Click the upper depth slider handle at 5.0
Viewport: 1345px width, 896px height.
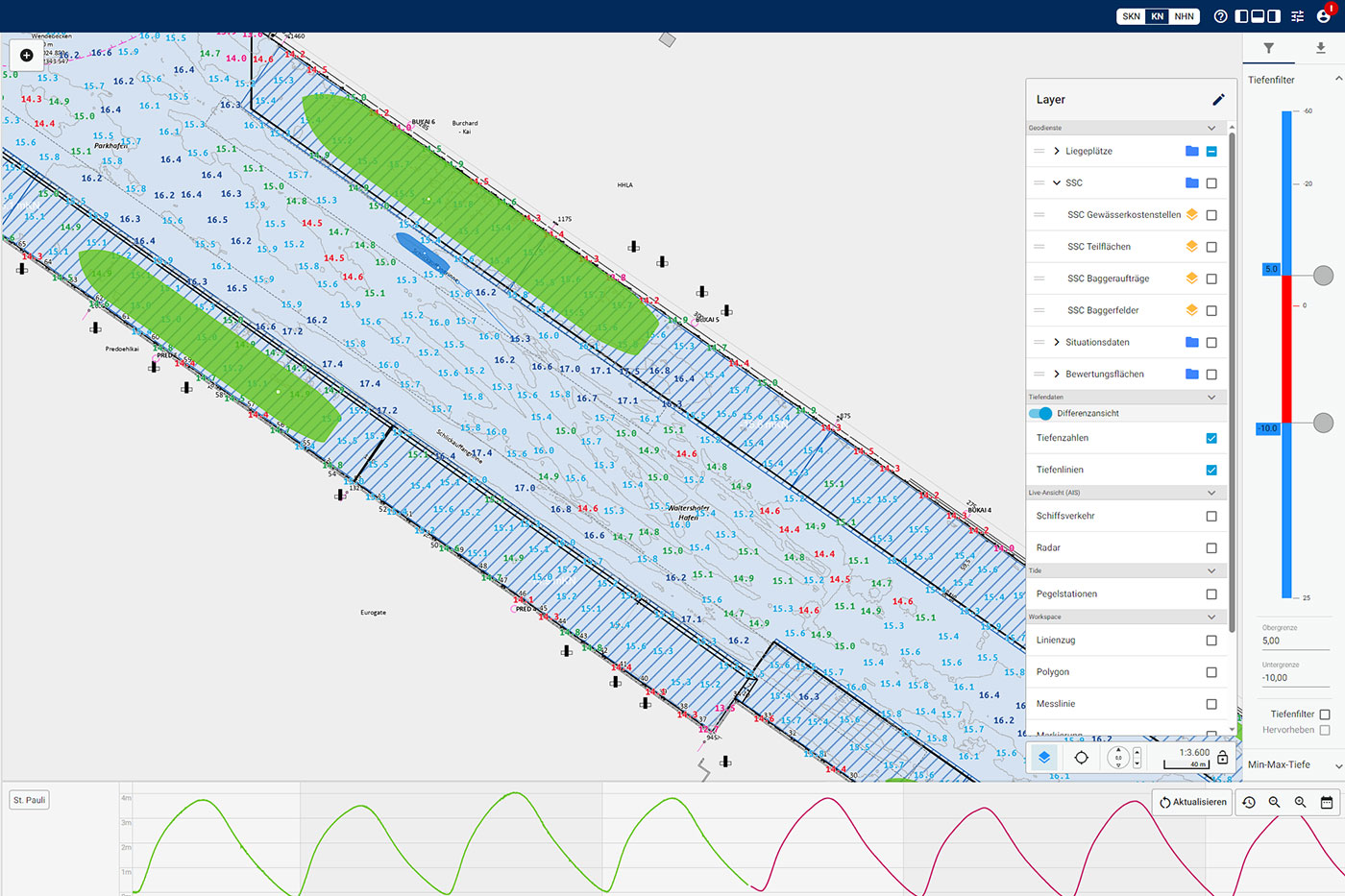[x=1323, y=277]
